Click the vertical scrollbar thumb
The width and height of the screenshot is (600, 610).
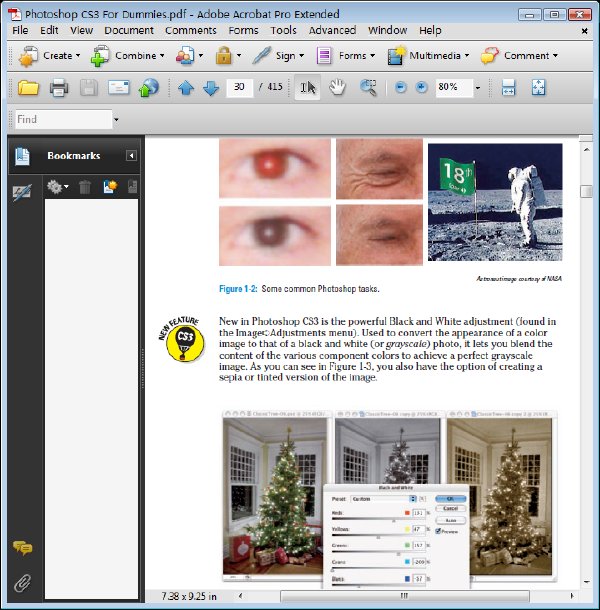point(586,191)
